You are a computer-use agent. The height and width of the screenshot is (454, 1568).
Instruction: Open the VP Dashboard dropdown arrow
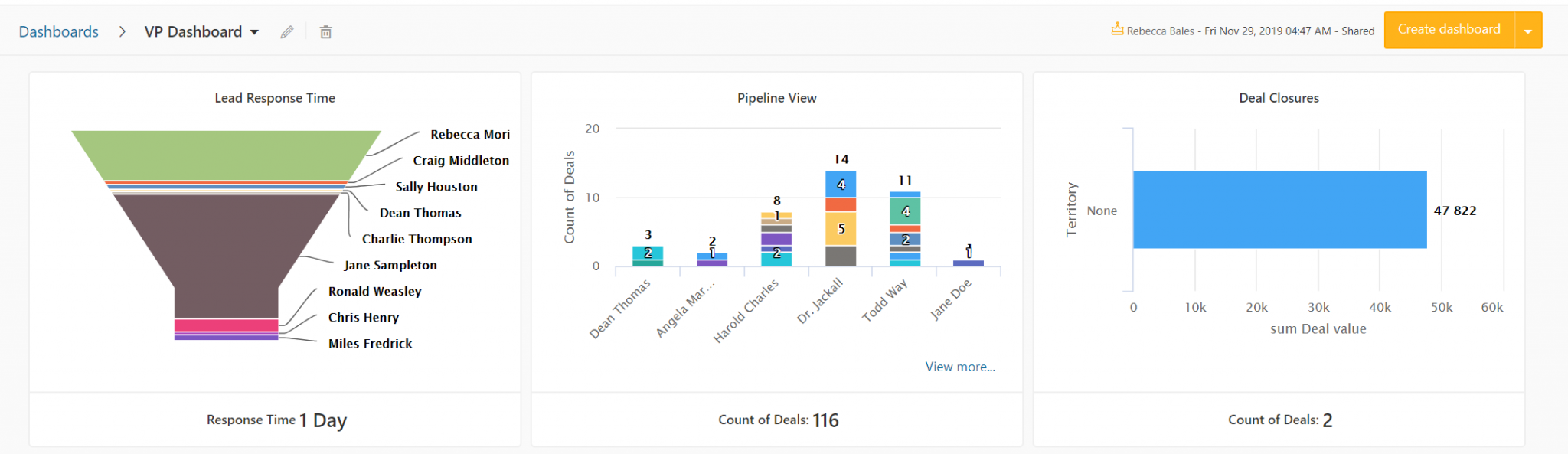pos(254,32)
